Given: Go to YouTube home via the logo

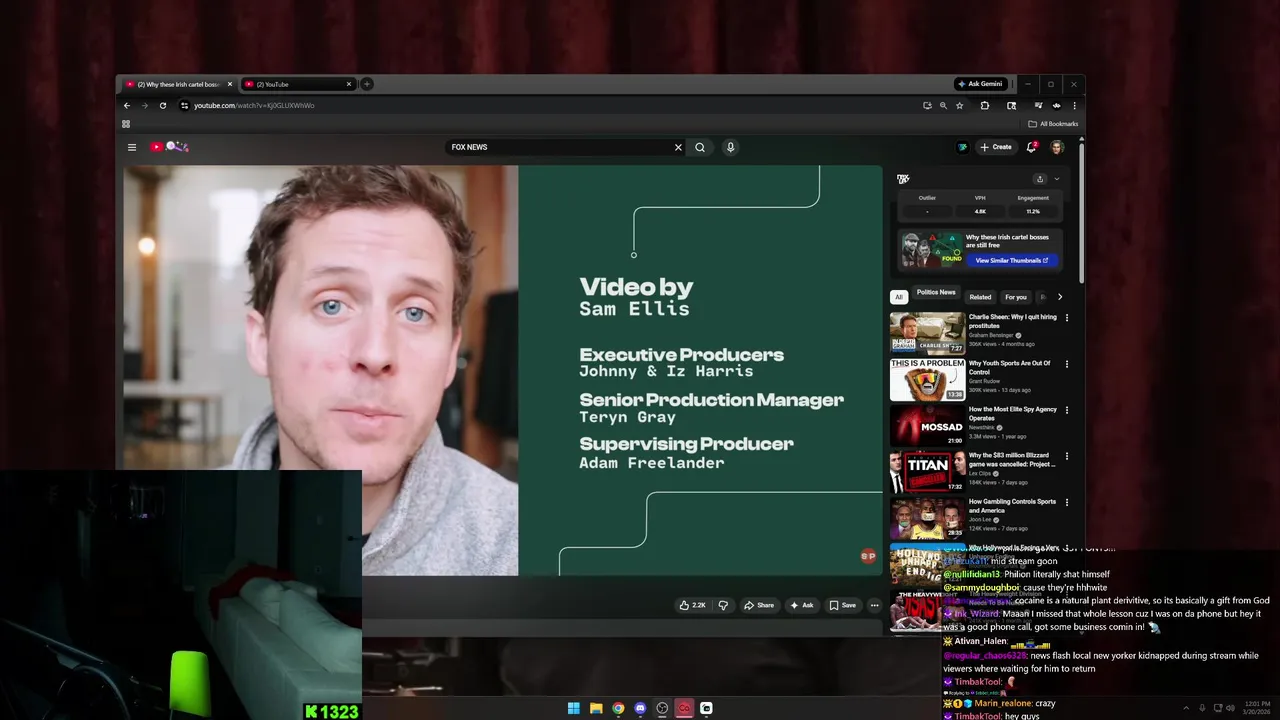Looking at the screenshot, I should [x=169, y=147].
